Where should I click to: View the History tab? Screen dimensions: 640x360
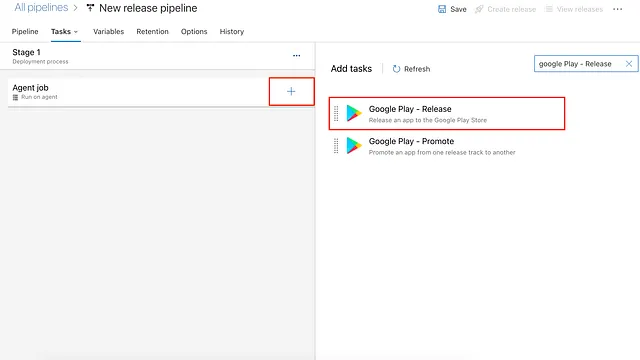coord(232,31)
